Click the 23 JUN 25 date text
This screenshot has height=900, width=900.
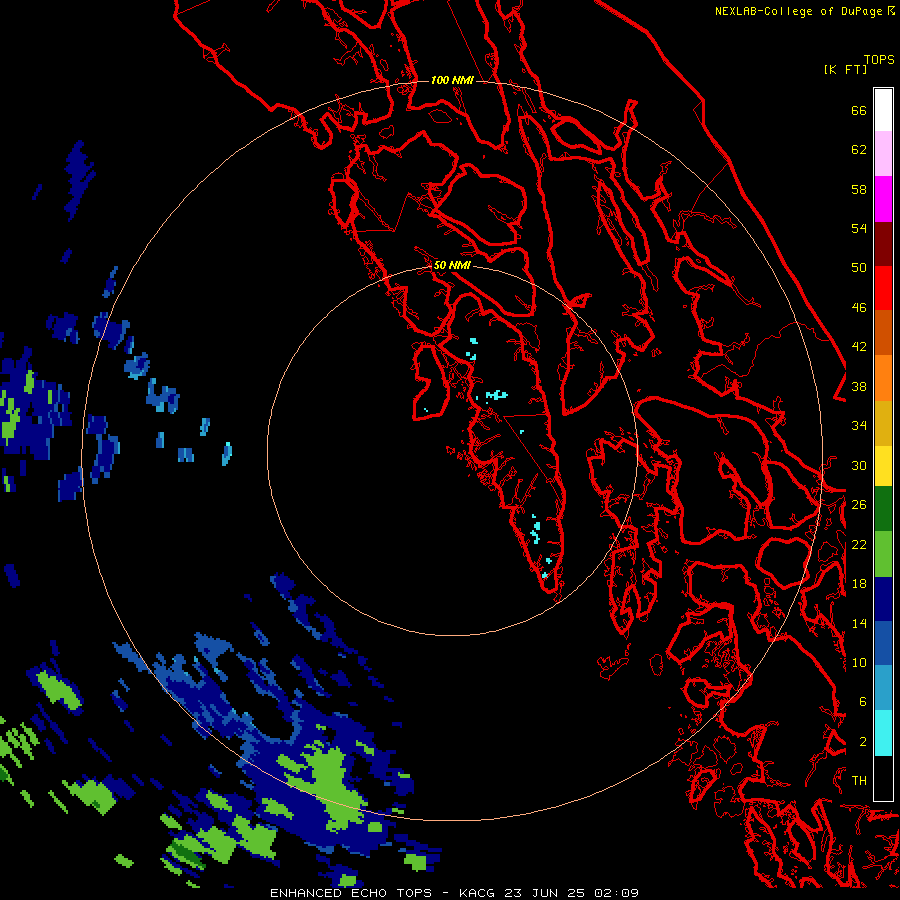click(x=544, y=893)
